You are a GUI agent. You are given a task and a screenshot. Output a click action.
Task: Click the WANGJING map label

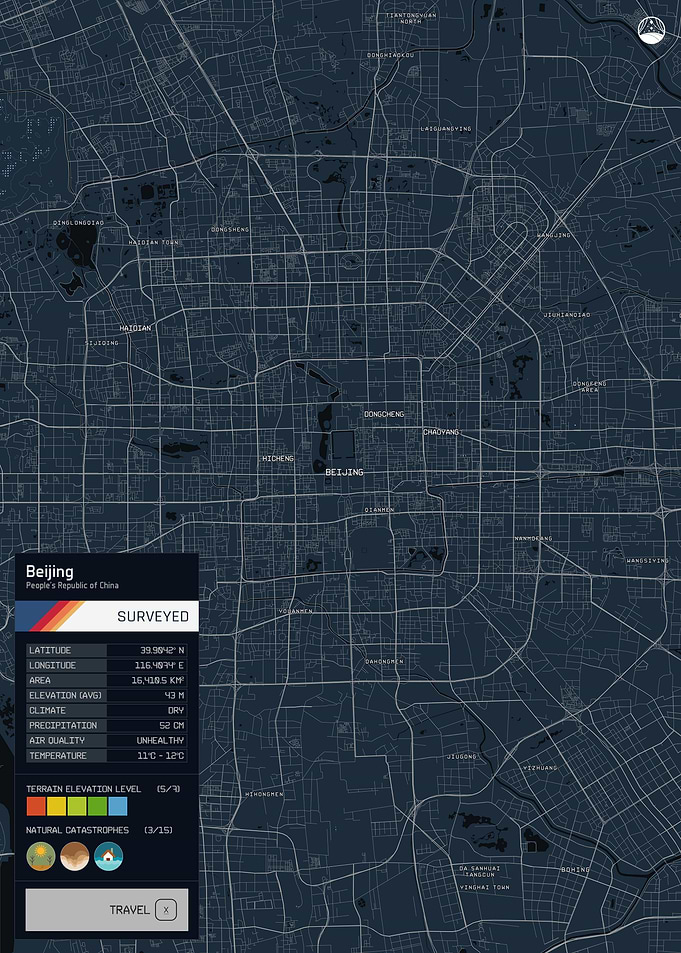(x=554, y=235)
